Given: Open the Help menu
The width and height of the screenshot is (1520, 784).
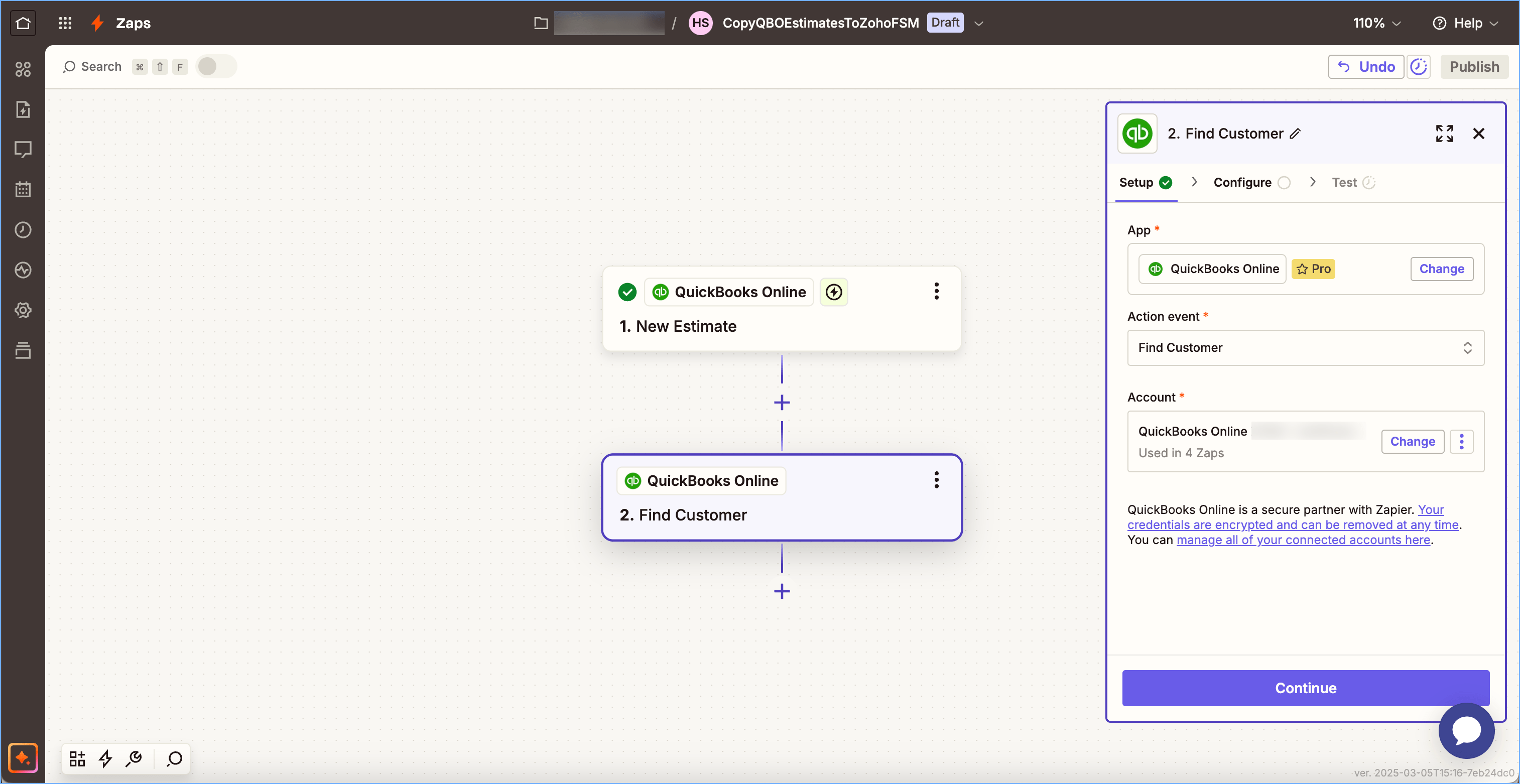Looking at the screenshot, I should [x=1466, y=23].
